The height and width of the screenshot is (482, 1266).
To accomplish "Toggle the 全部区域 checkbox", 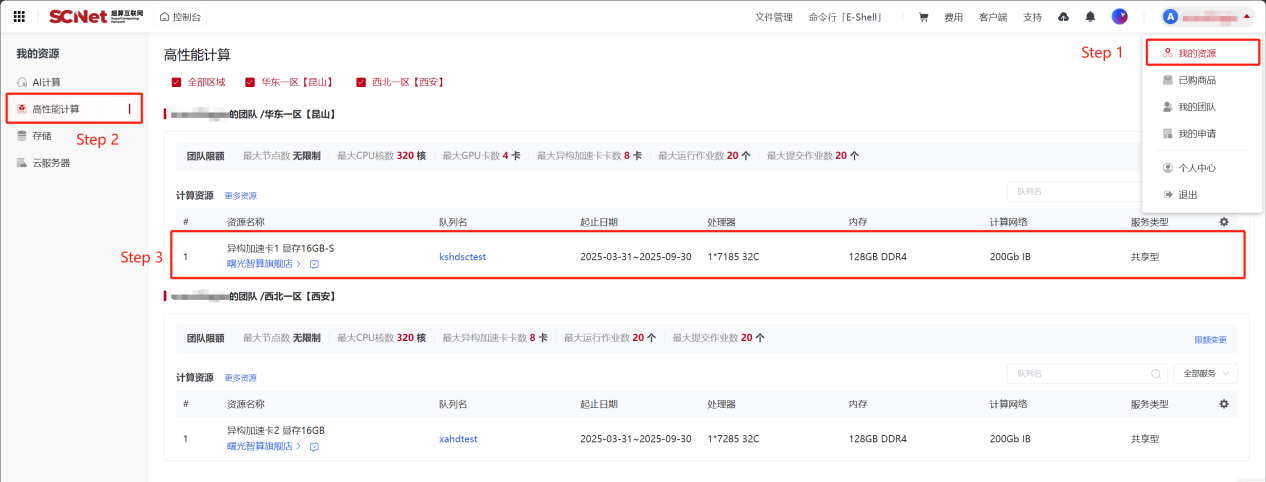I will click(177, 82).
